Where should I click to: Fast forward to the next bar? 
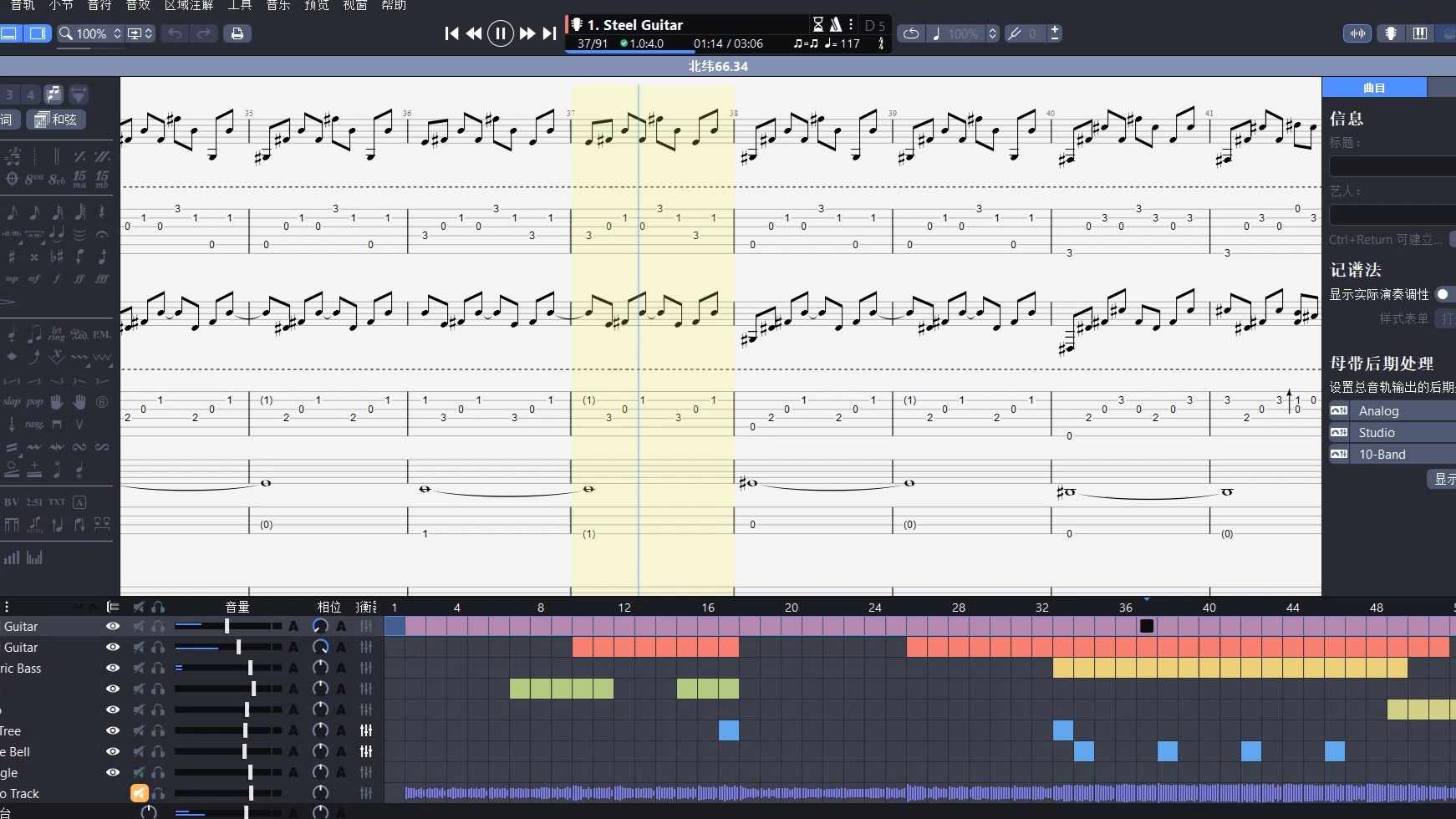click(x=527, y=33)
